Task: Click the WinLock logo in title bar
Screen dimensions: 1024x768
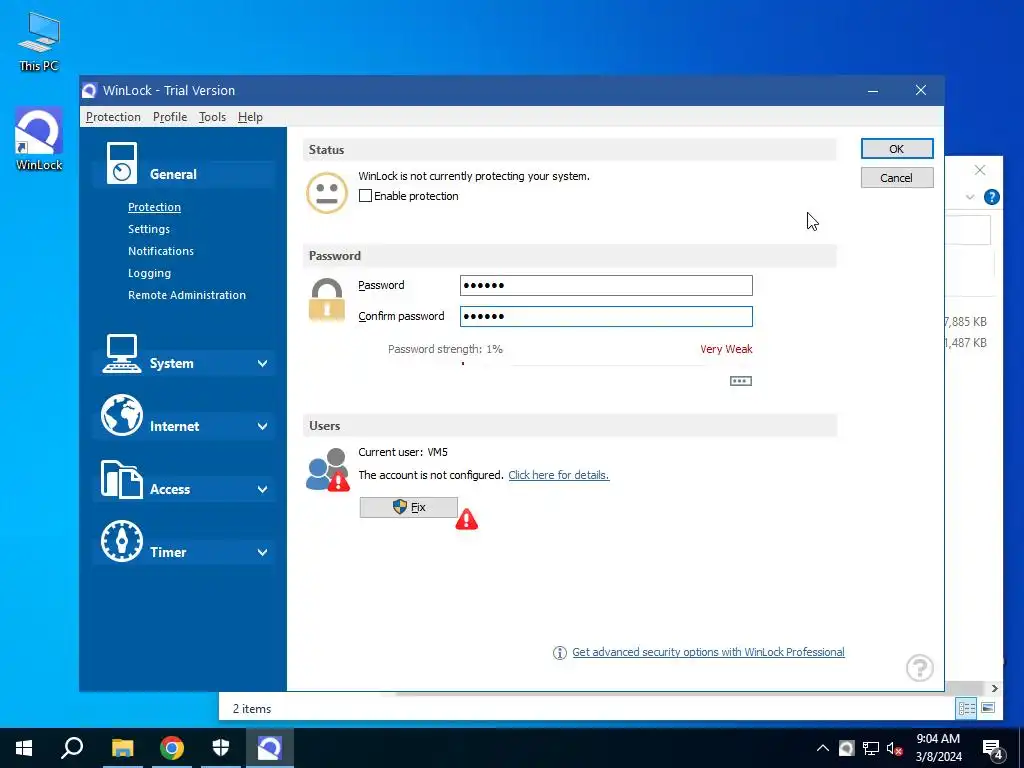Action: pos(90,91)
